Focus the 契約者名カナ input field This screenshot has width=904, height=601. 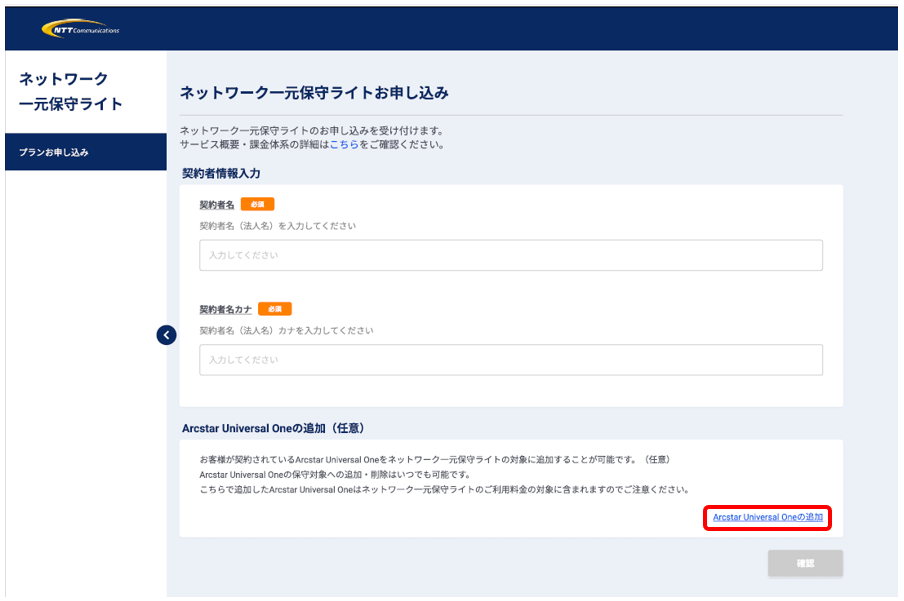511,360
